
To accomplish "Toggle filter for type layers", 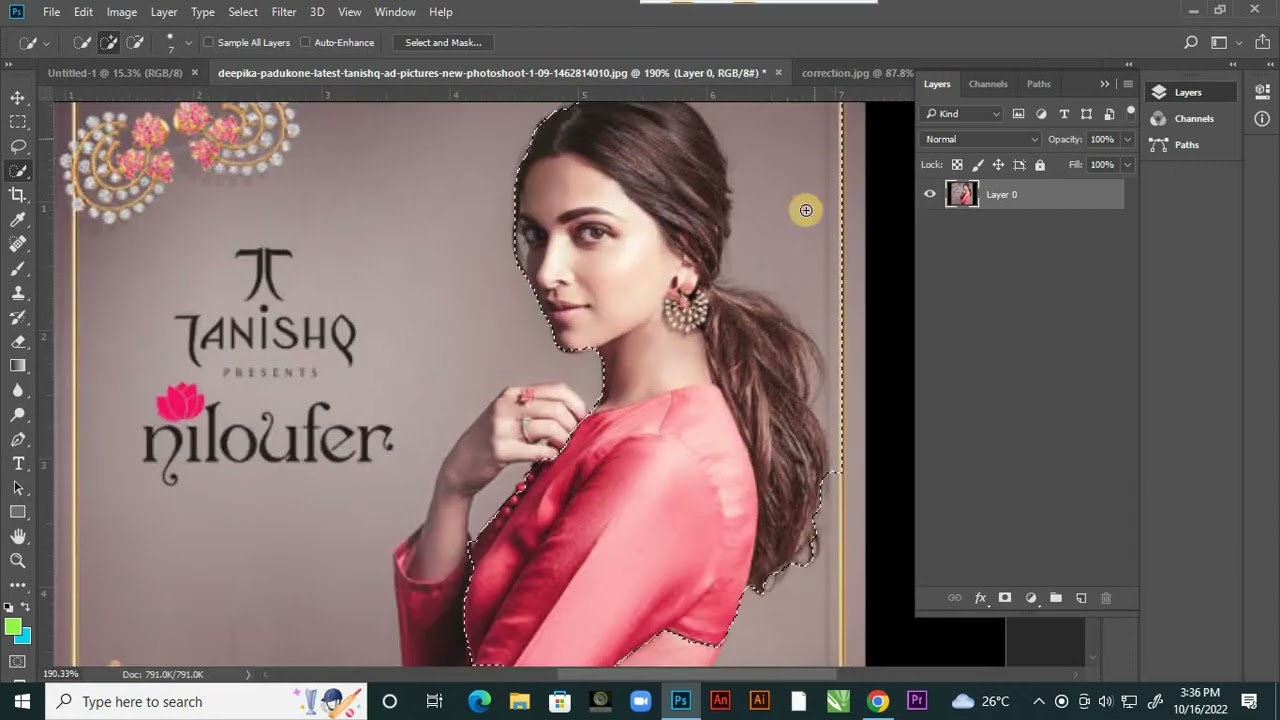I will (1064, 114).
